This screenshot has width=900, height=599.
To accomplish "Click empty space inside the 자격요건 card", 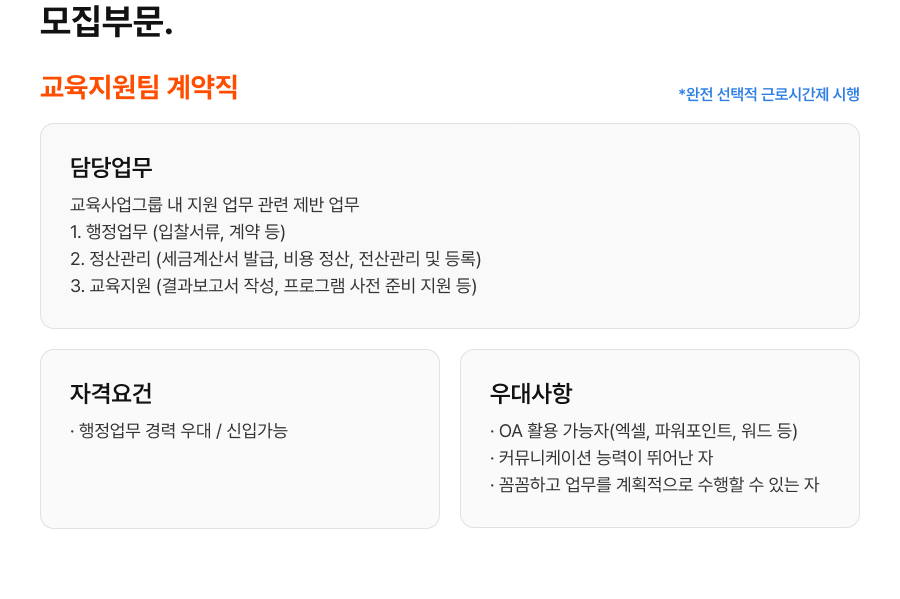I will coord(240,485).
